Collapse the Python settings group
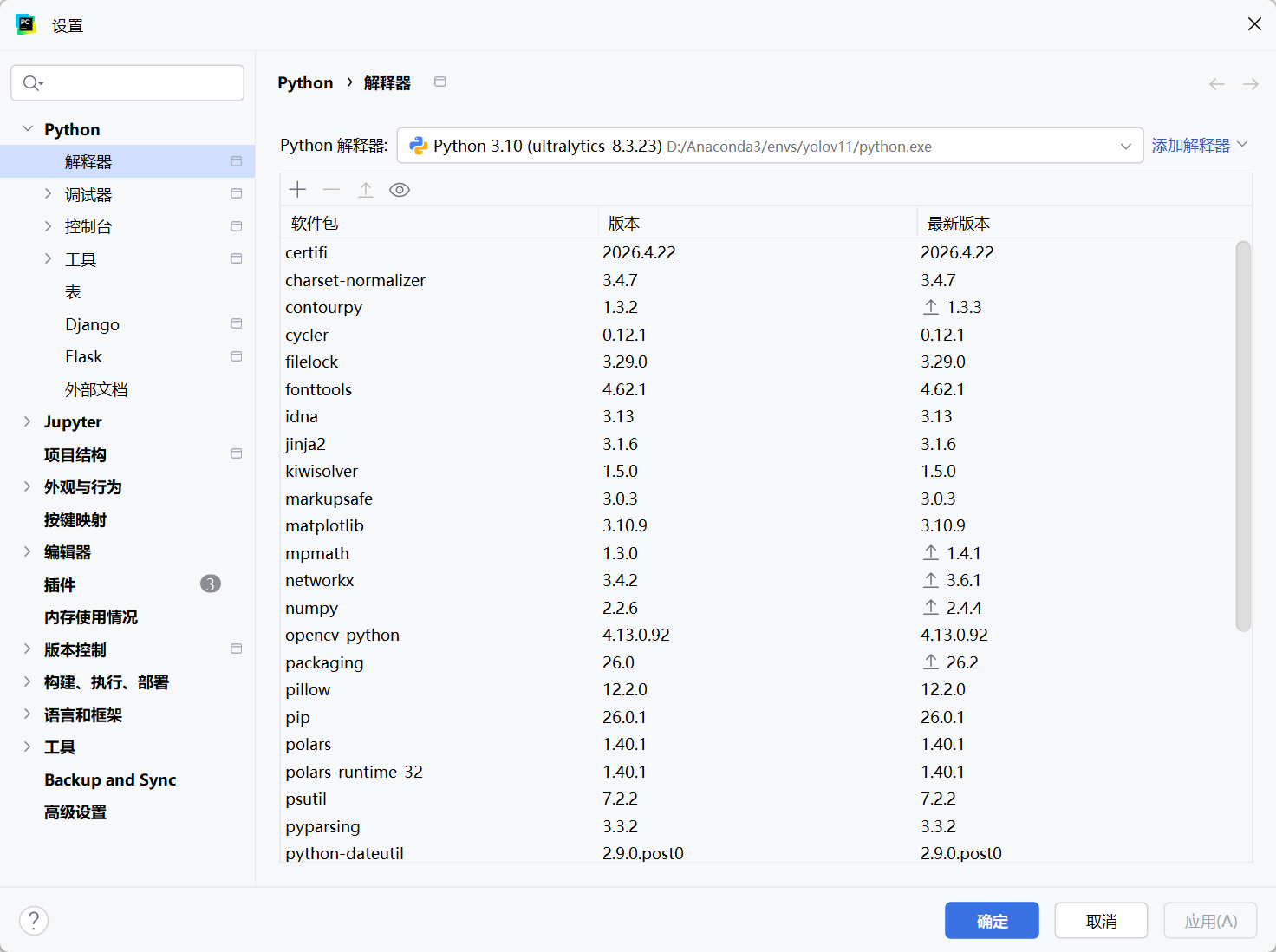The height and width of the screenshot is (952, 1276). pos(28,129)
